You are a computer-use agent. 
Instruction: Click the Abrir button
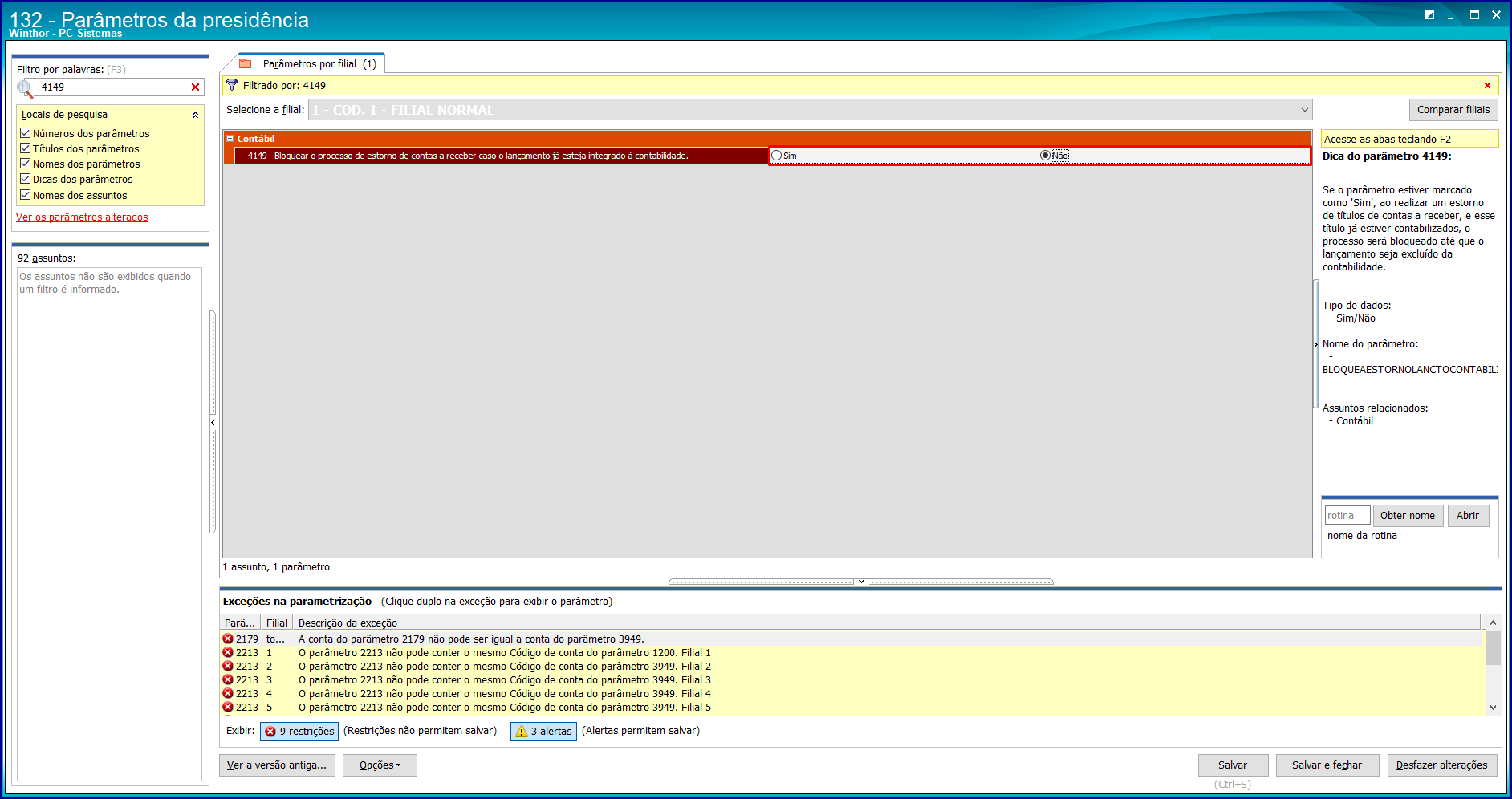click(1468, 516)
